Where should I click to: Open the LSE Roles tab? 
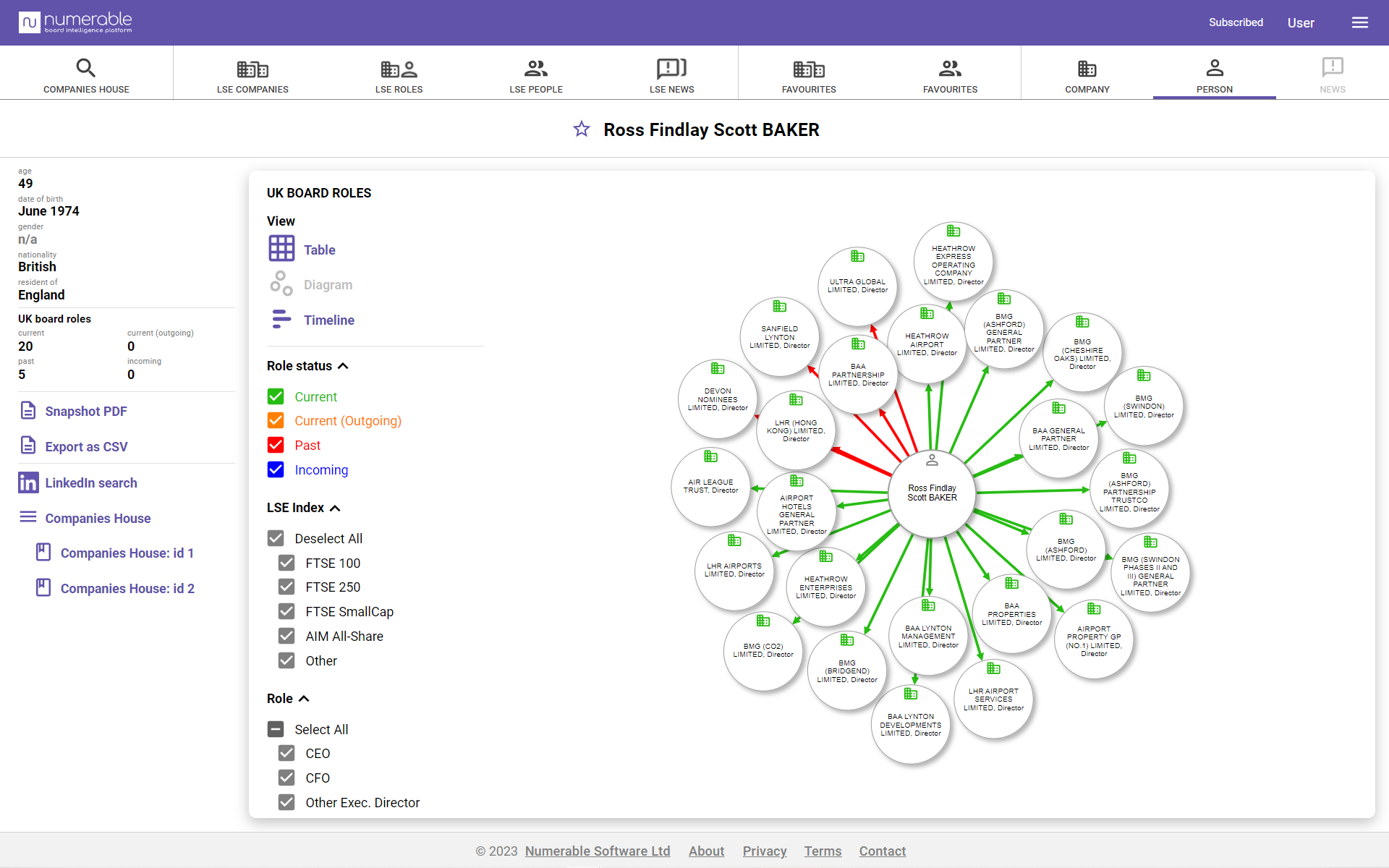point(399,75)
